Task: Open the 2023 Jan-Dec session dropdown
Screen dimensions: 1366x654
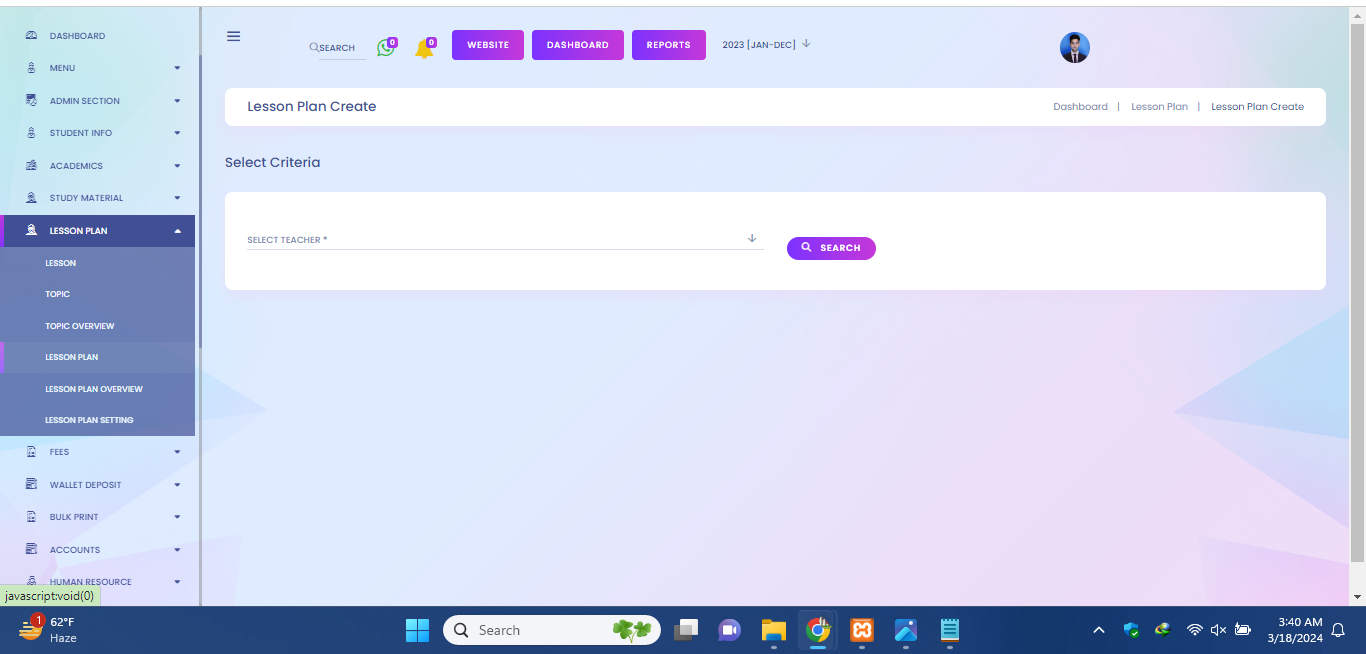Action: (x=766, y=44)
